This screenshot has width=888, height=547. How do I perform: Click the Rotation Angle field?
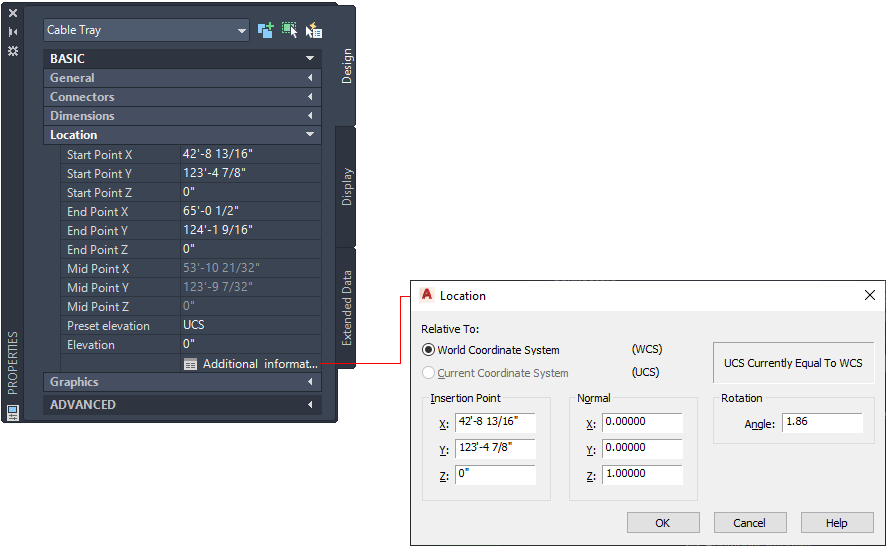click(822, 422)
